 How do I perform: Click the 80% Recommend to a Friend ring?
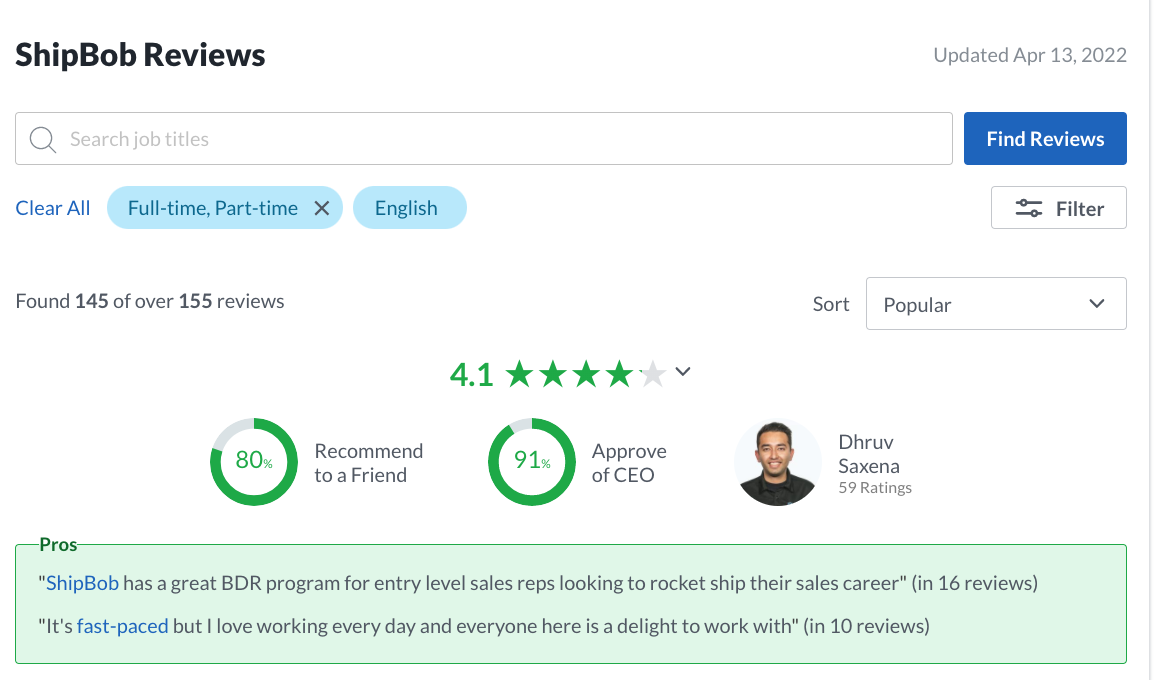click(254, 462)
